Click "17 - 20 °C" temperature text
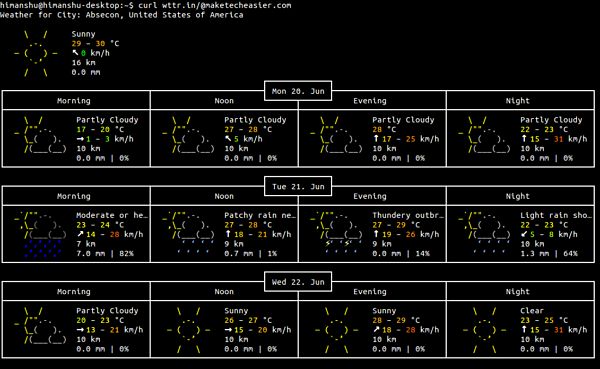600x369 pixels. point(100,129)
